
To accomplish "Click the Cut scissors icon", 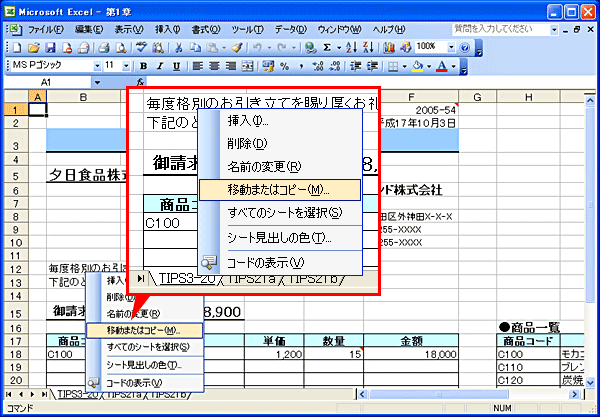I will click(178, 48).
